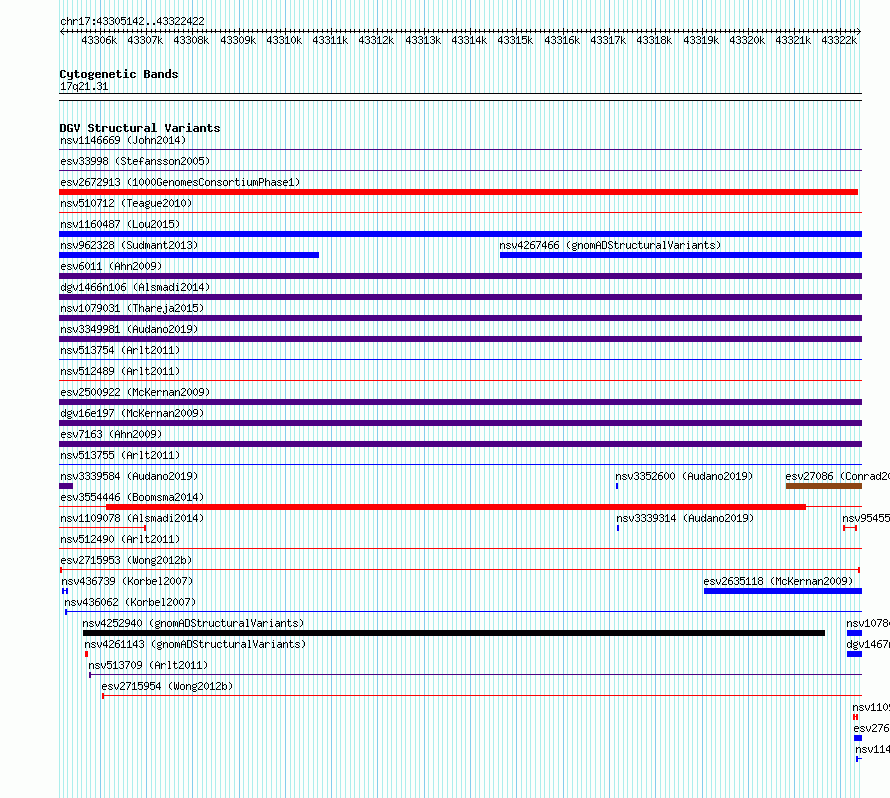Click the esv2715954 (Wong2012b) label
Screen dimensions: 890x798
[x=167, y=686]
